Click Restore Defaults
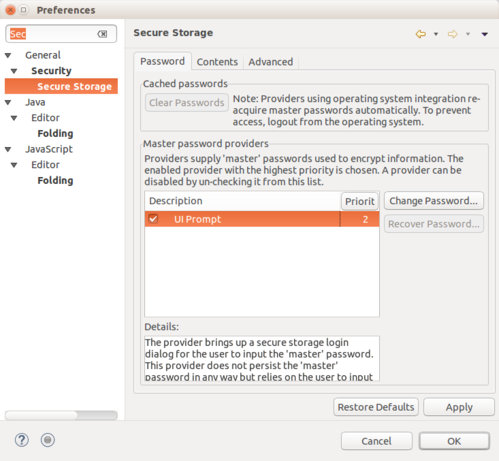 [x=376, y=407]
